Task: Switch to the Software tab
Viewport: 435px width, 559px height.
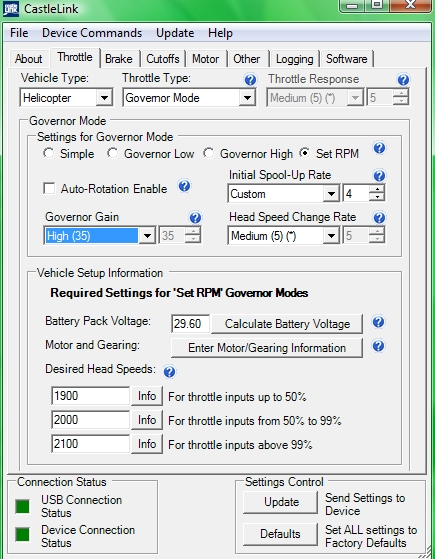Action: [x=347, y=59]
